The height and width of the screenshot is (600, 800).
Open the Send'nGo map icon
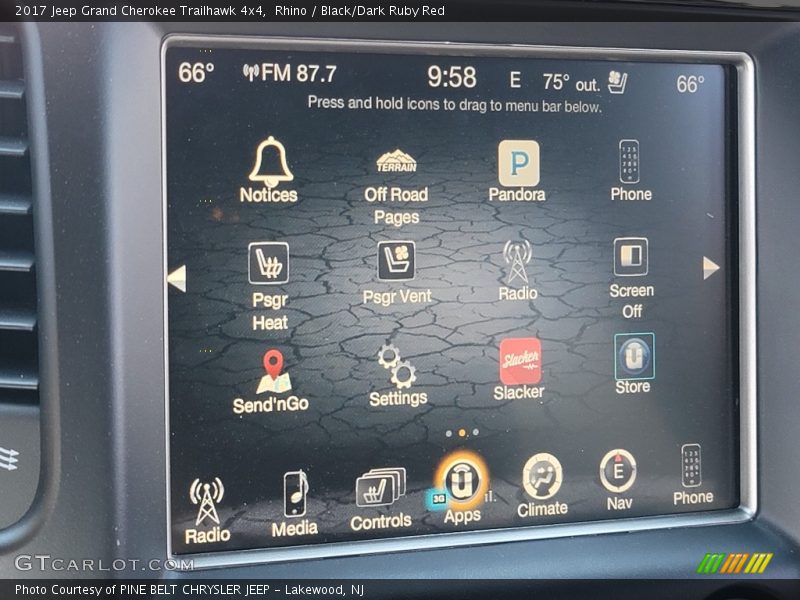(x=271, y=380)
